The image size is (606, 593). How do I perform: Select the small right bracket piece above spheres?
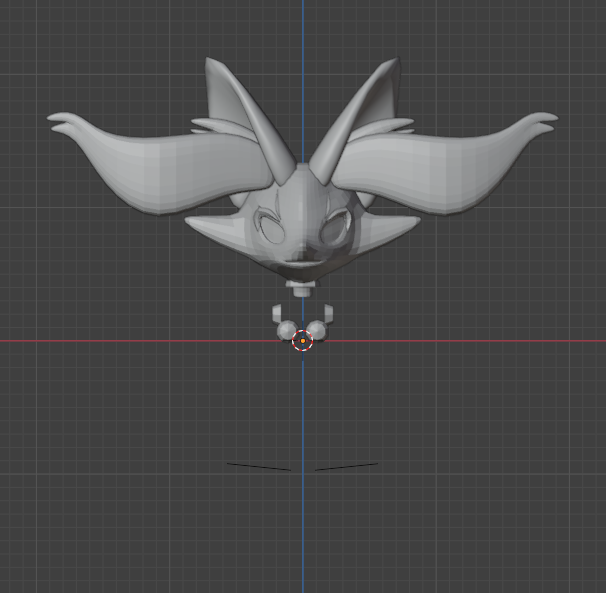pyautogui.click(x=328, y=313)
